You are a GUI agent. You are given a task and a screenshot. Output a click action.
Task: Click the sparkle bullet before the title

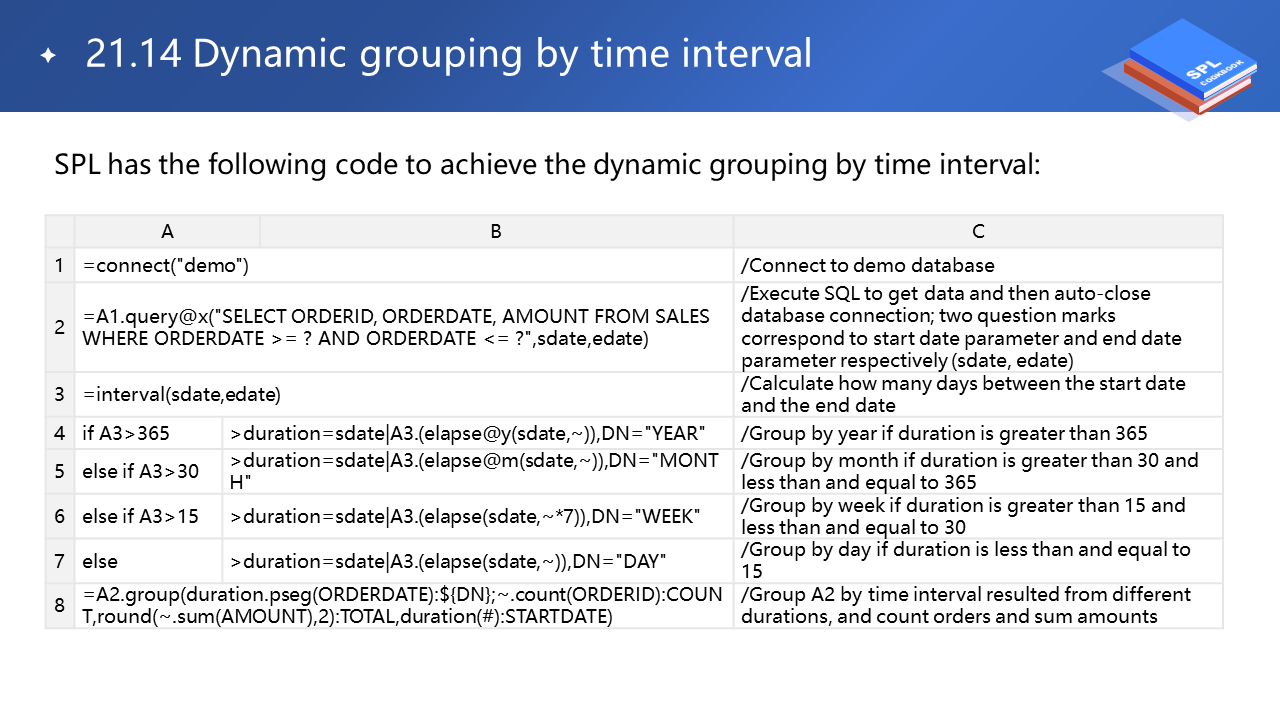pos(47,55)
